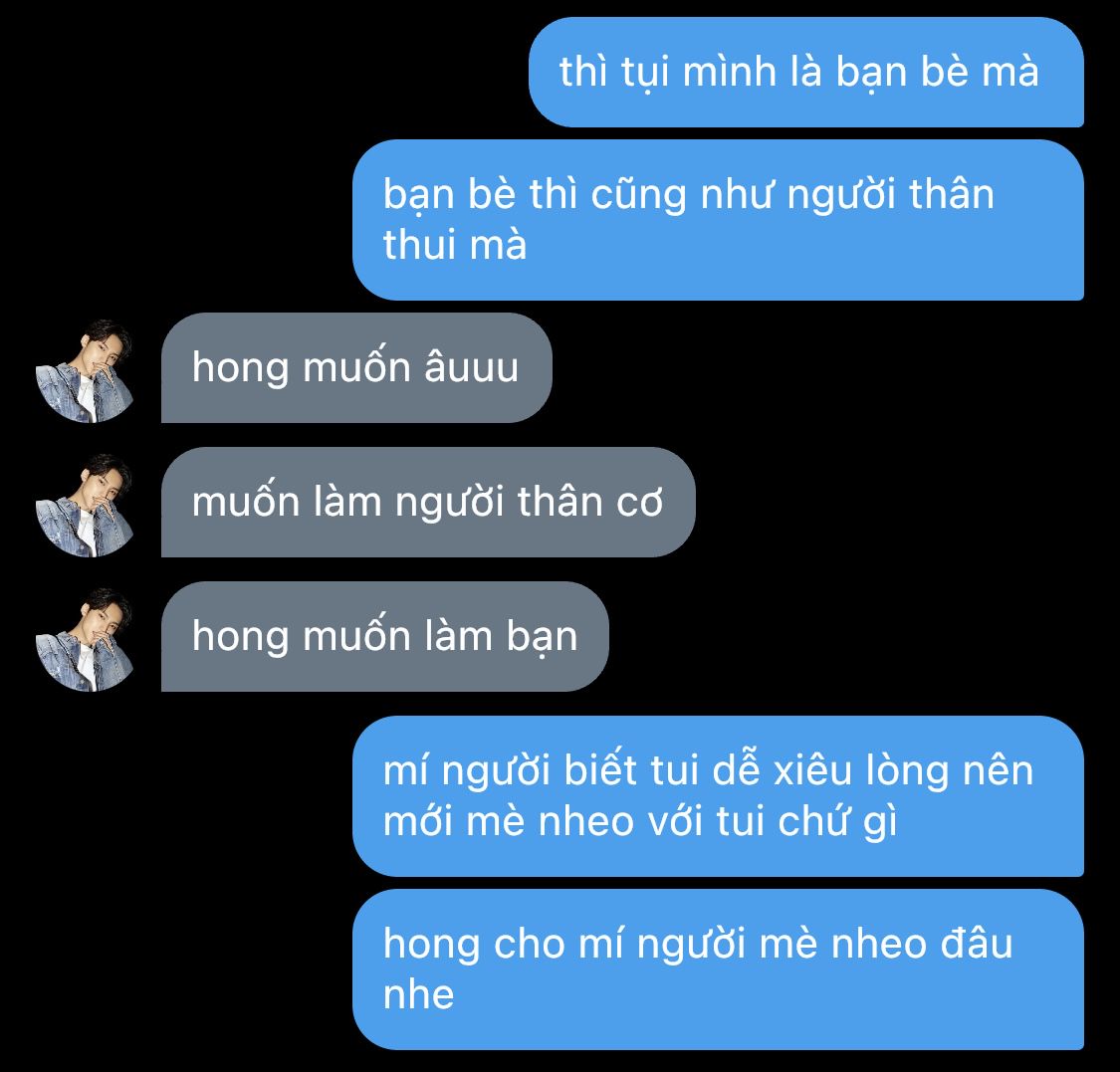The height and width of the screenshot is (1072, 1120).
Task: Click the word "mình" in the top bubble
Action: tap(730, 72)
